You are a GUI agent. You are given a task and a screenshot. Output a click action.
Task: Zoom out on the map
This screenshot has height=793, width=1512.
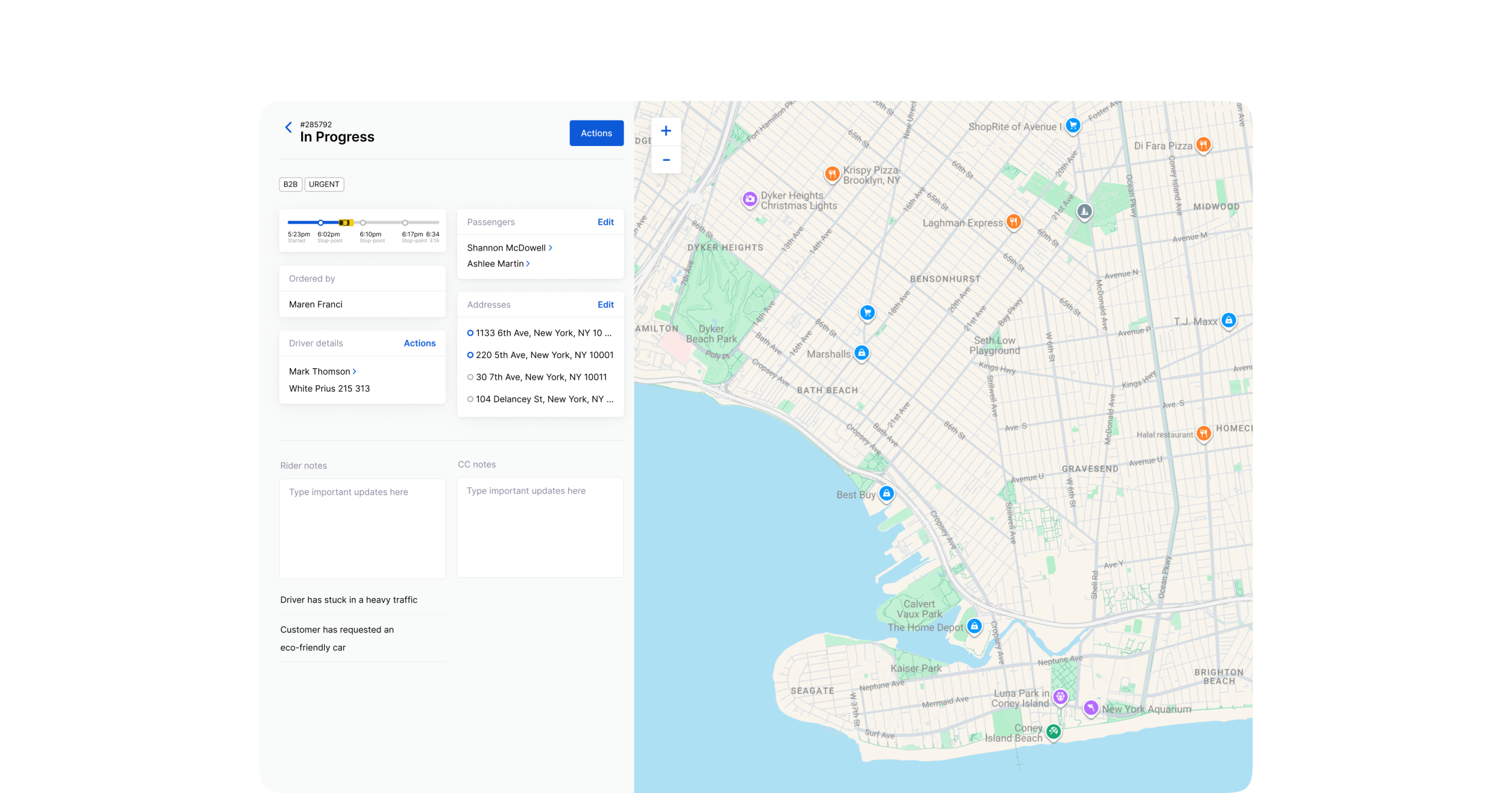pyautogui.click(x=666, y=160)
